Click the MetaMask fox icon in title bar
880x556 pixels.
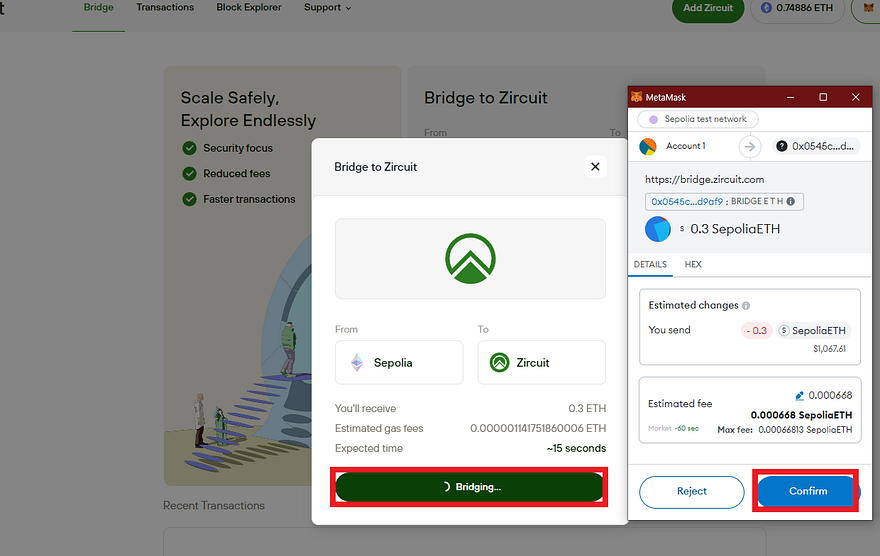pyautogui.click(x=636, y=97)
